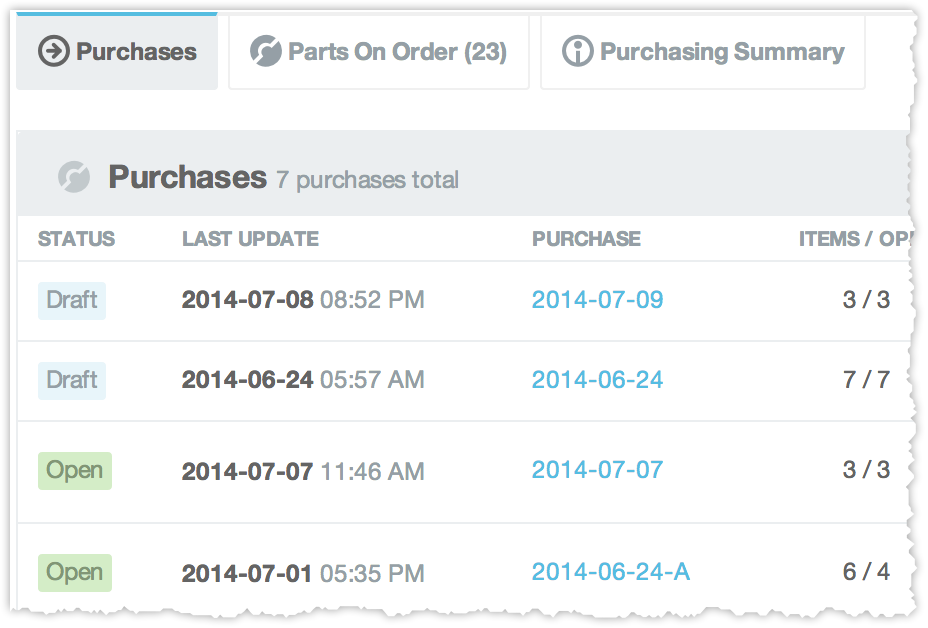Click the Open badge for 2014-07-07
Viewport: 928px width, 628px height.
[x=75, y=471]
